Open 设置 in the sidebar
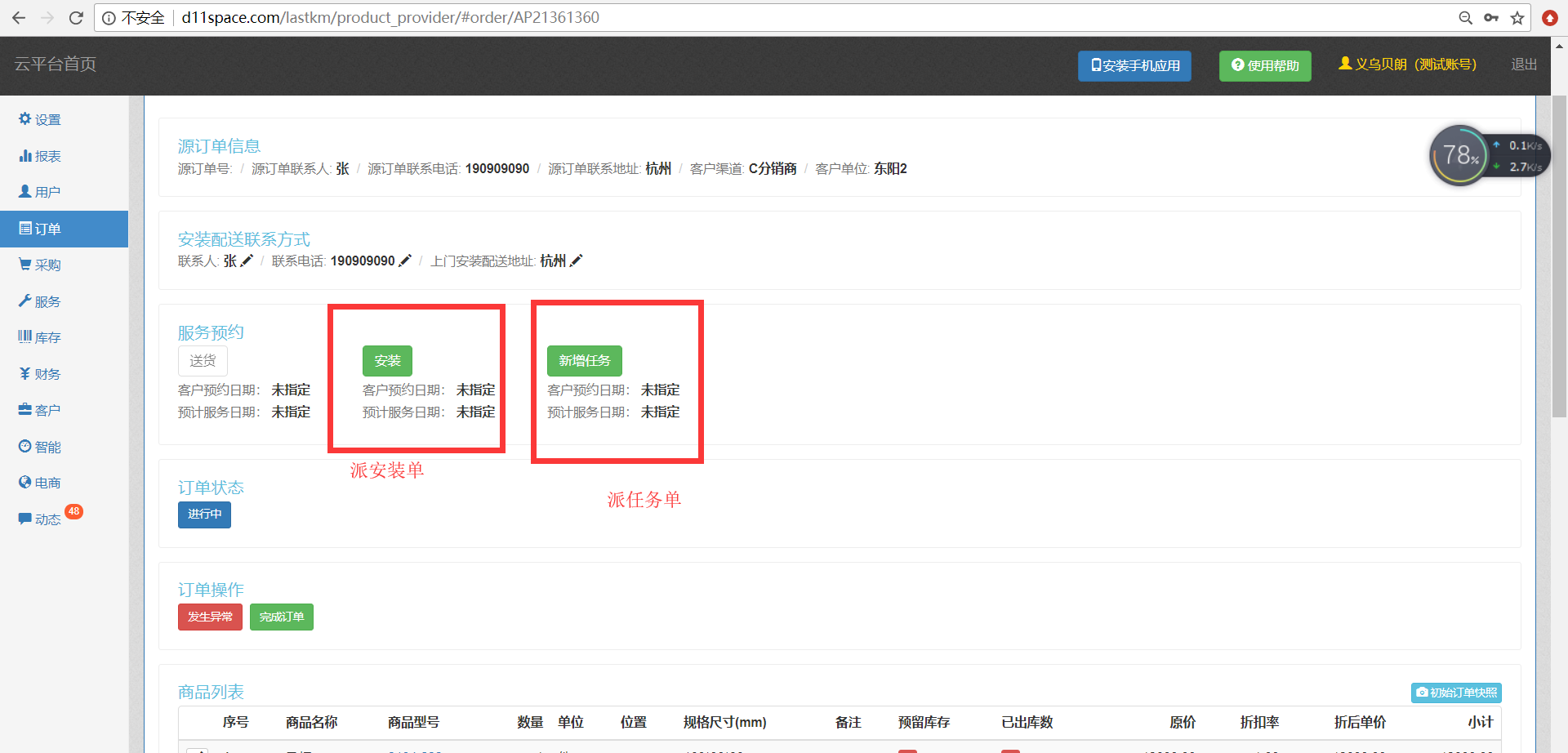This screenshot has width=1568, height=753. point(40,119)
